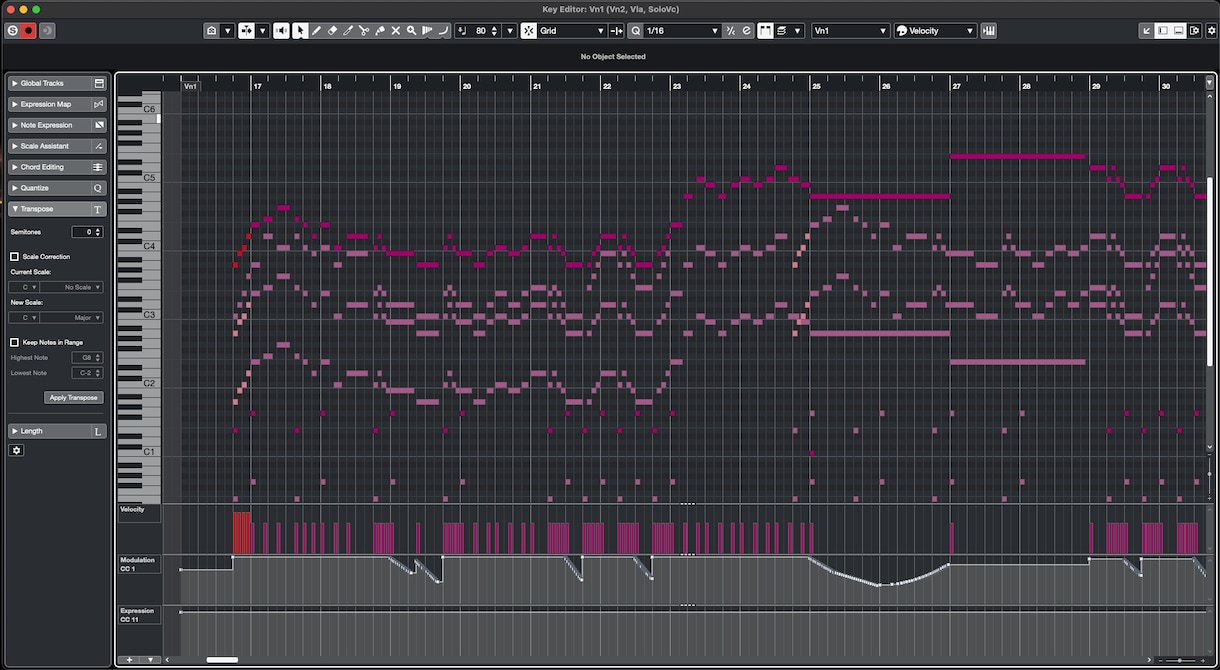This screenshot has width=1220, height=670.
Task: Click the Edit Active Part Only icon
Action: click(781, 31)
